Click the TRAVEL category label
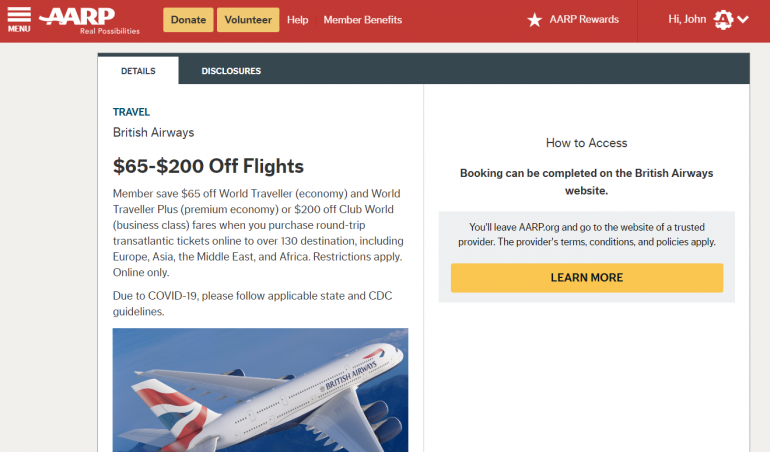 click(x=131, y=113)
